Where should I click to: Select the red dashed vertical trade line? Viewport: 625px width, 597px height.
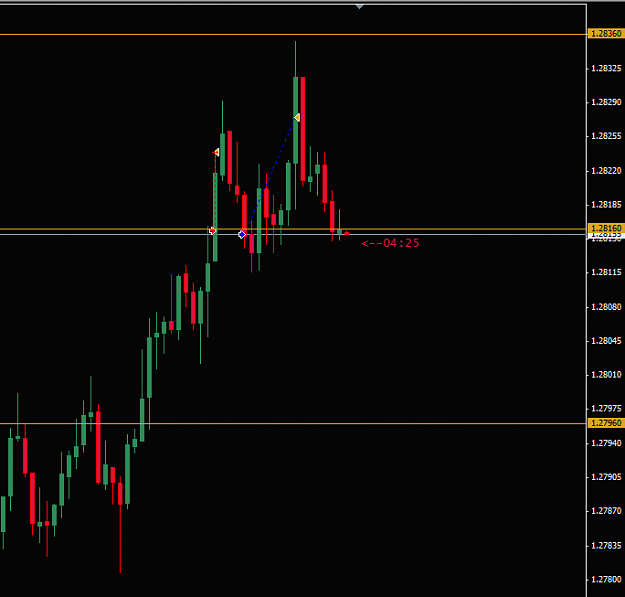[x=216, y=191]
